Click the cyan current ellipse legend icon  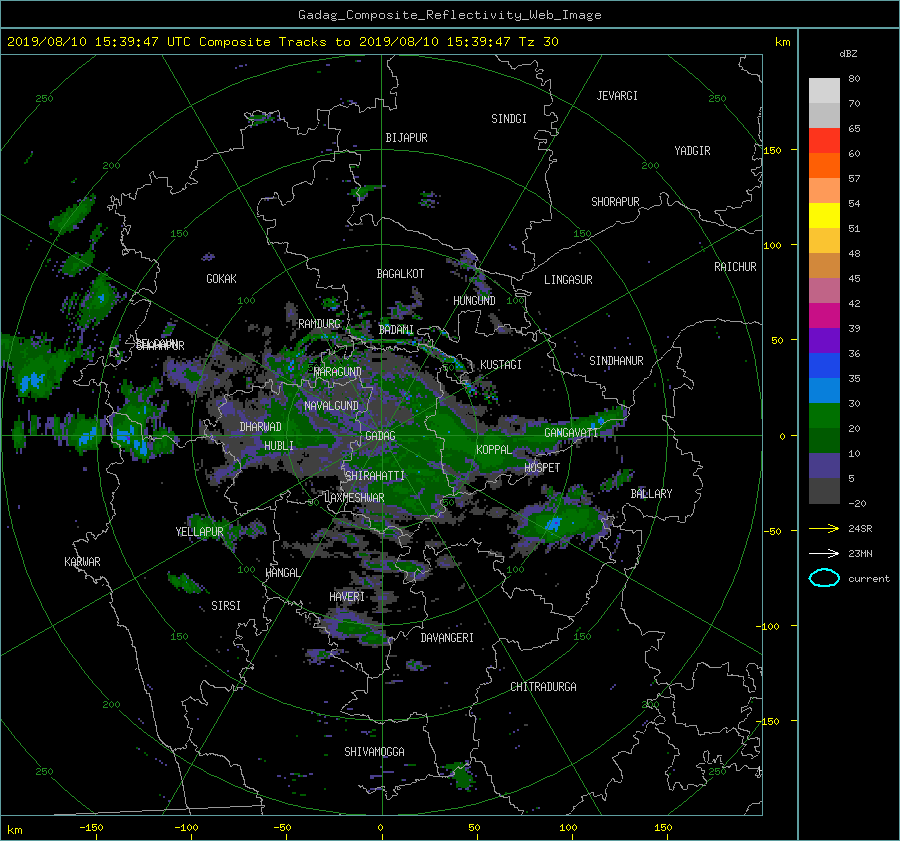(824, 578)
